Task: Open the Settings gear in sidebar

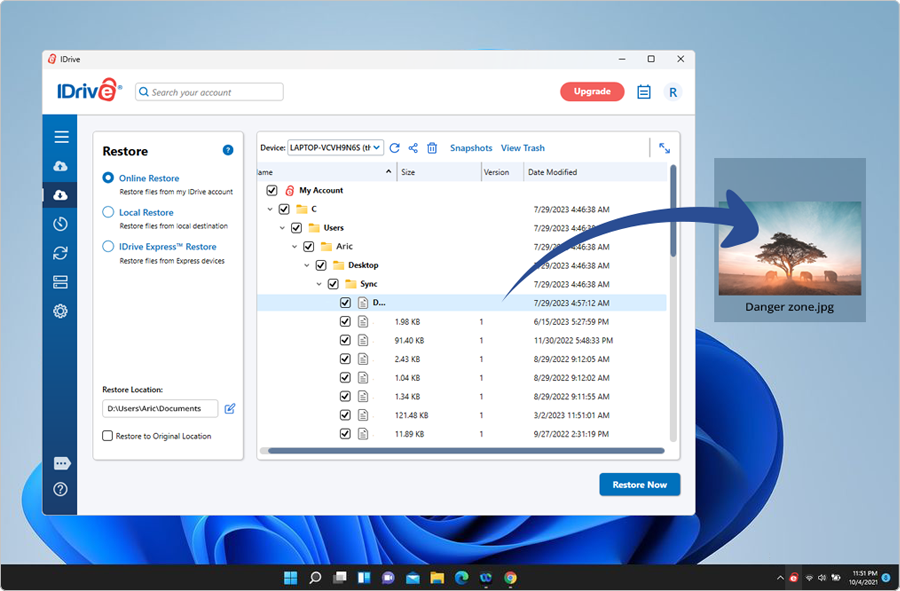Action: 60,311
